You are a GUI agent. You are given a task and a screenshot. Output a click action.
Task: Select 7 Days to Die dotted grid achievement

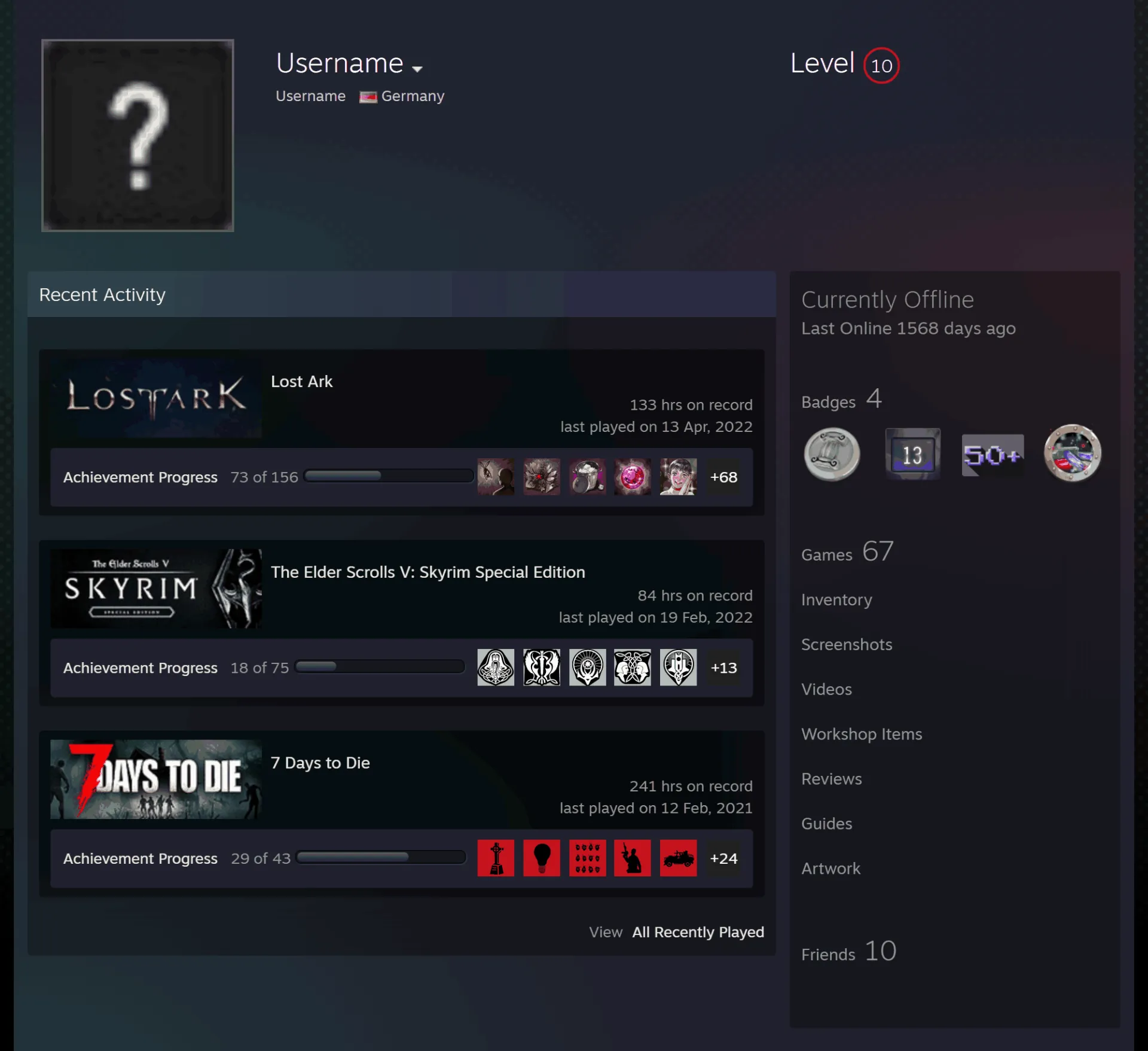click(587, 858)
